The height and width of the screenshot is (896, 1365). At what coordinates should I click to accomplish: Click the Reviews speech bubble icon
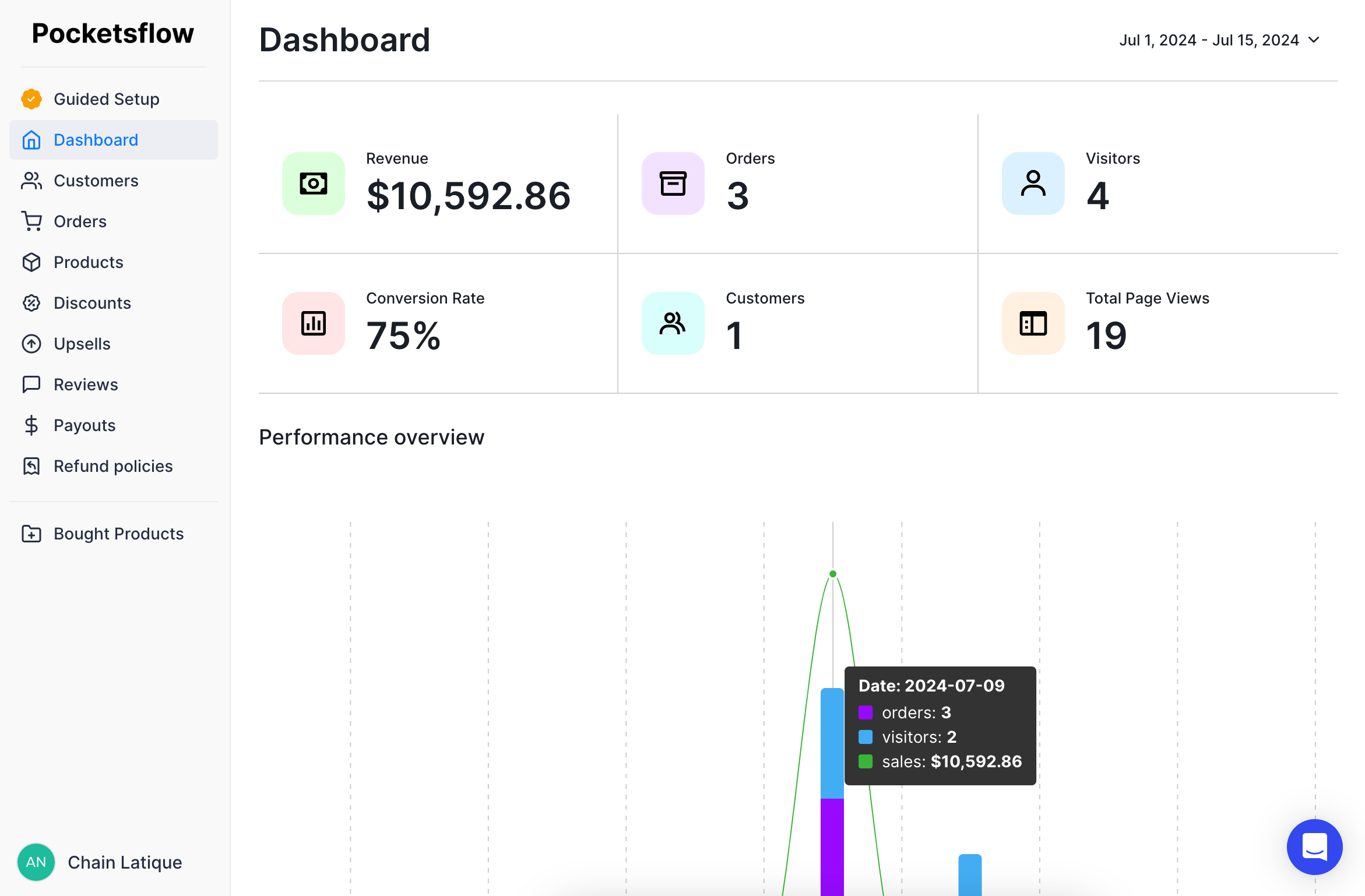click(x=31, y=384)
